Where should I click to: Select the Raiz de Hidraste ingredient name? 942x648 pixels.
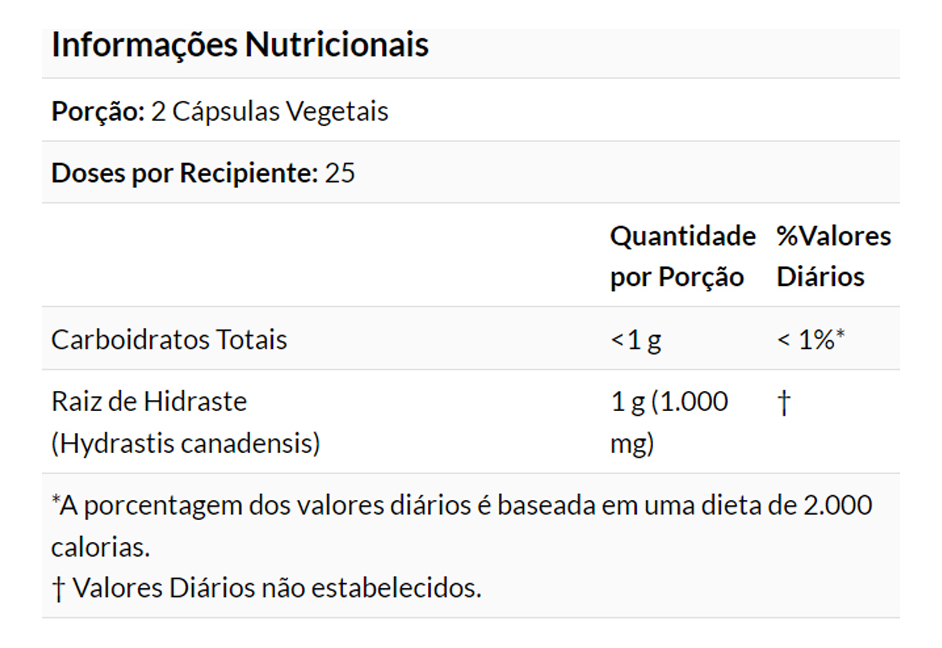tap(149, 402)
